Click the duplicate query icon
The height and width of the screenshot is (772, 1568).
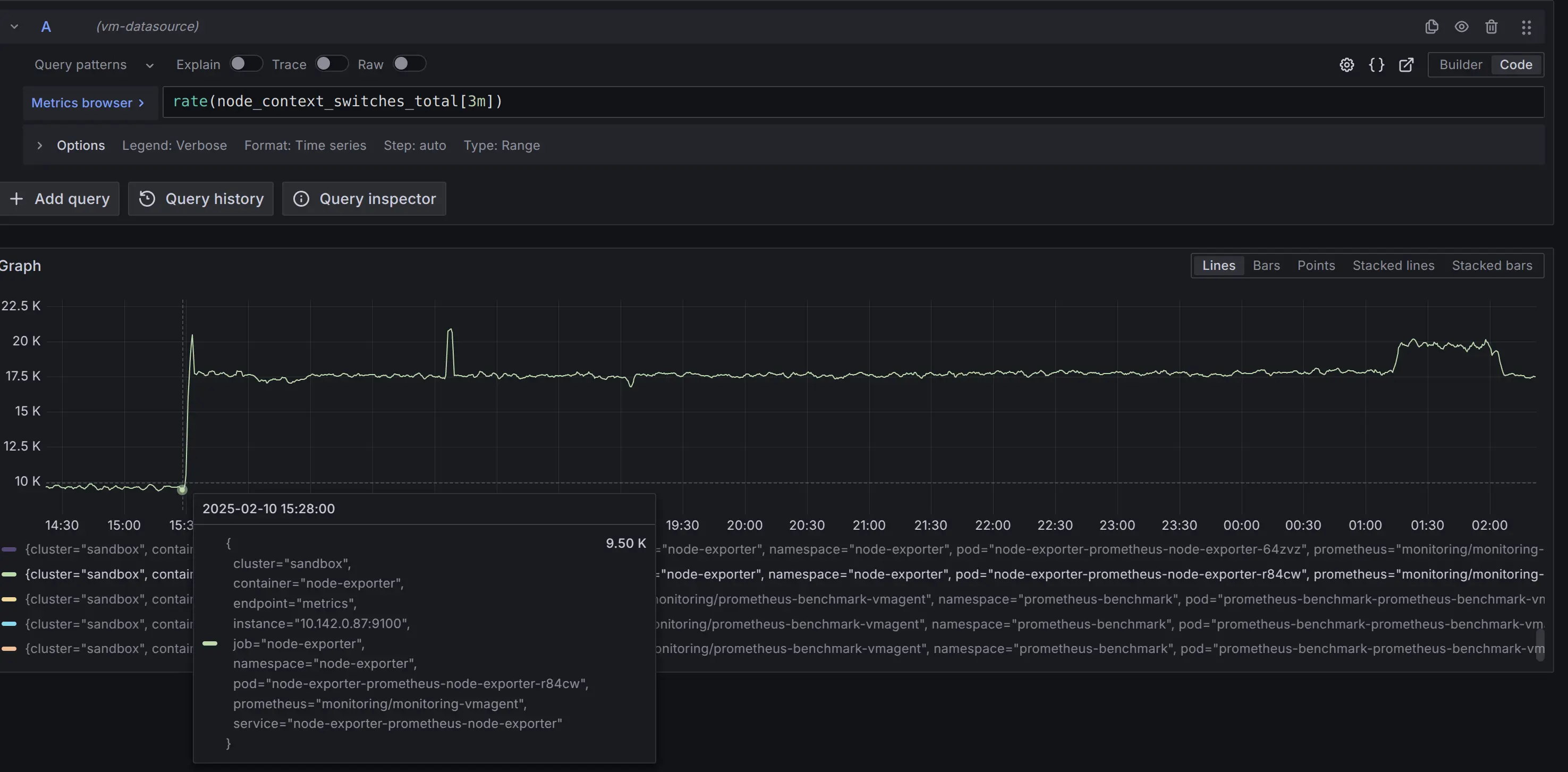(x=1431, y=27)
